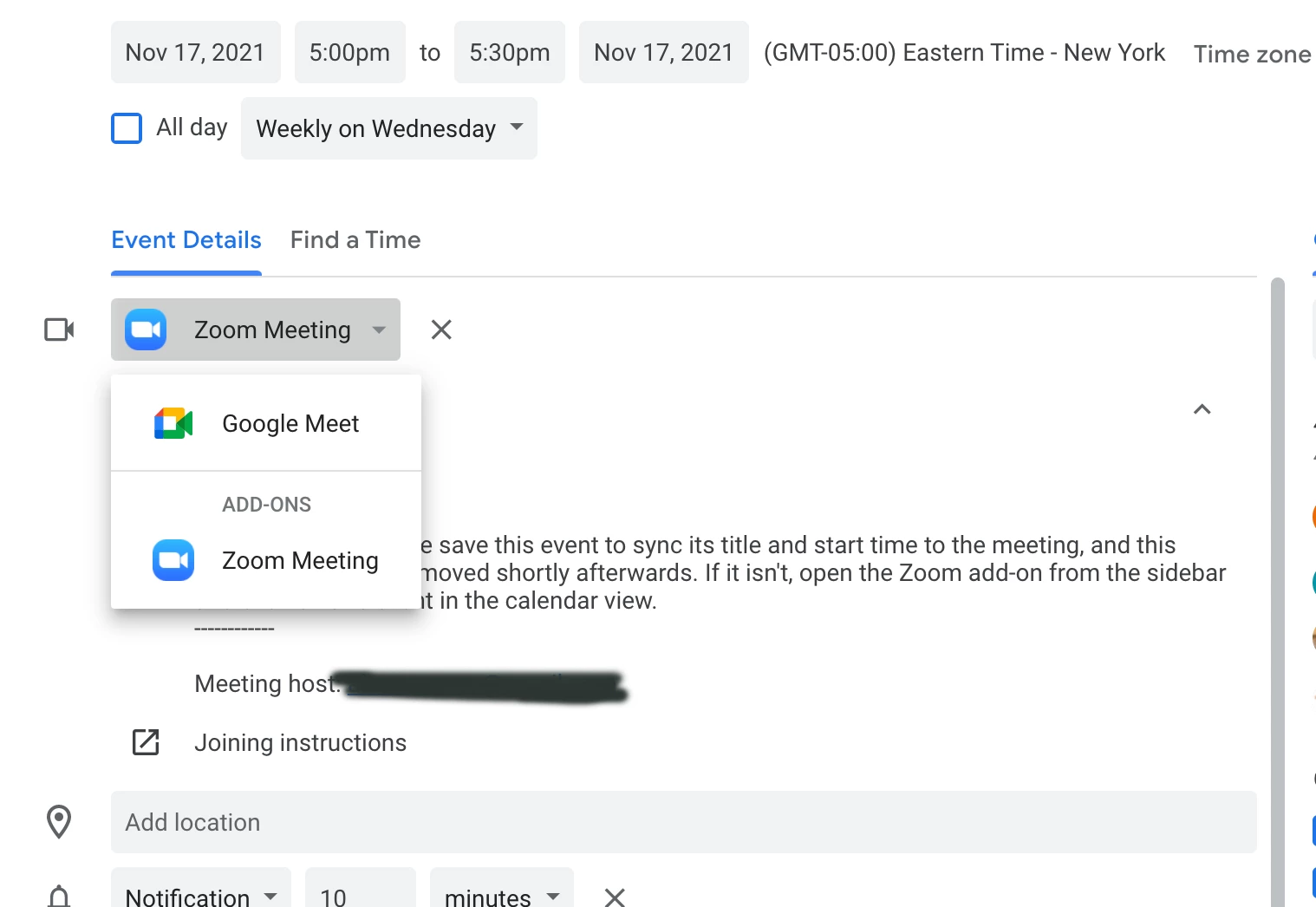Switch to the Event Details tab

(186, 240)
